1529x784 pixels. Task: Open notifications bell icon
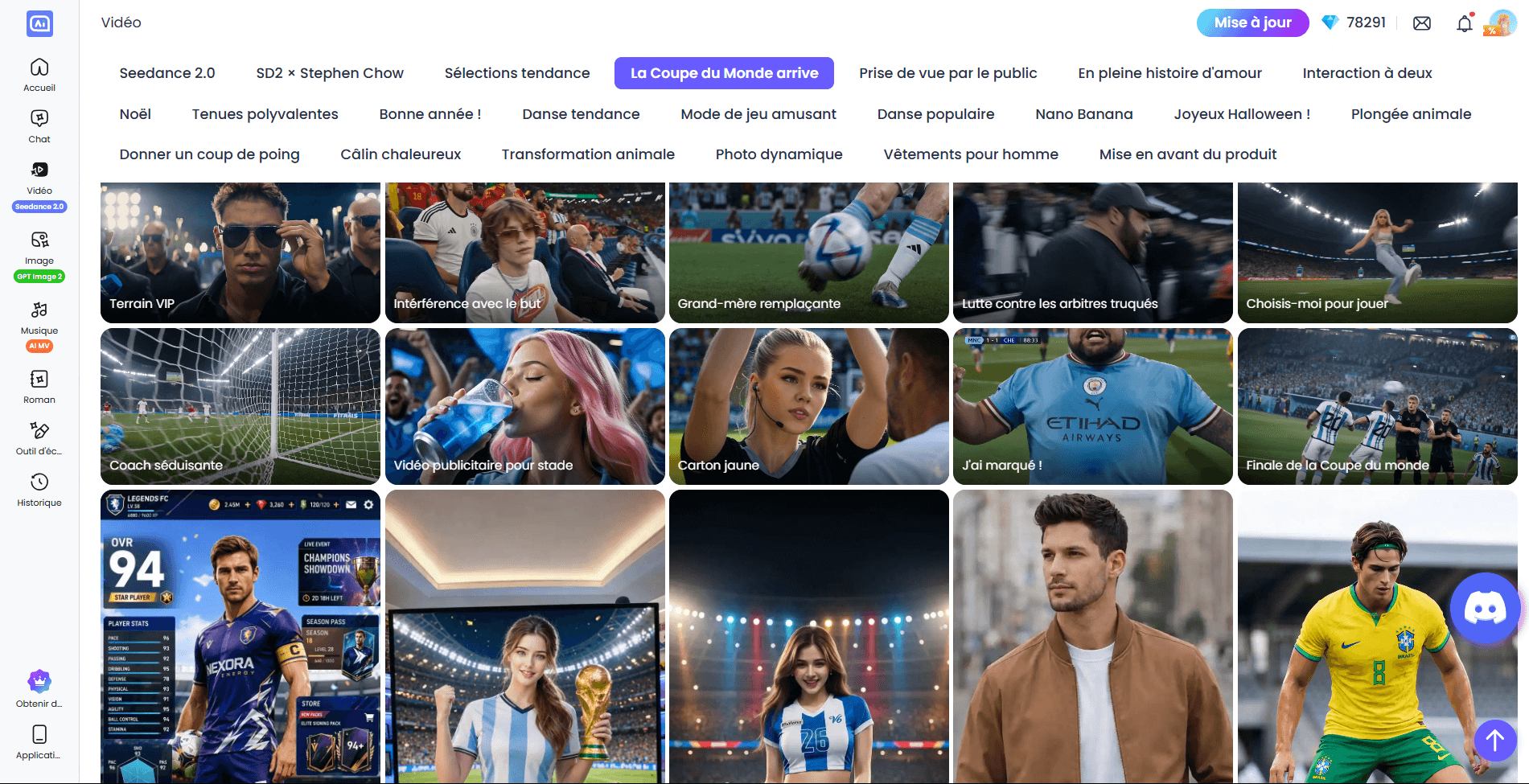pyautogui.click(x=1465, y=23)
